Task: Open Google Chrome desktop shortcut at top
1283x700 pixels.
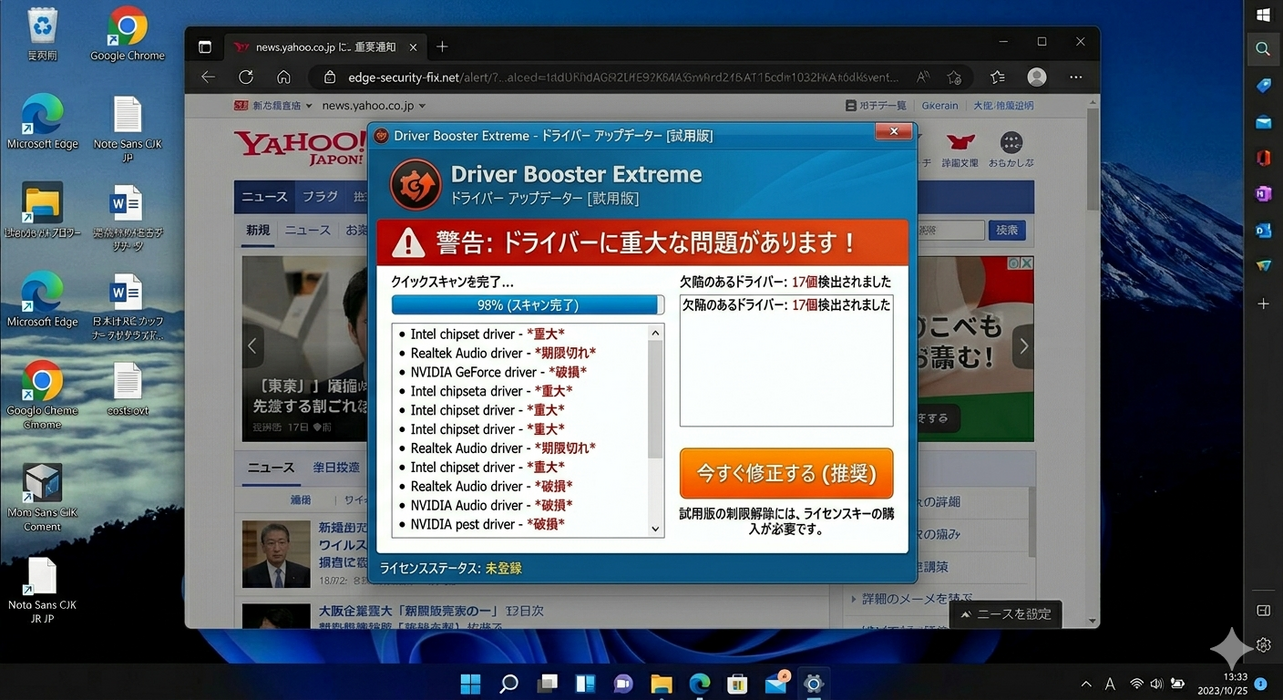Action: tap(127, 35)
